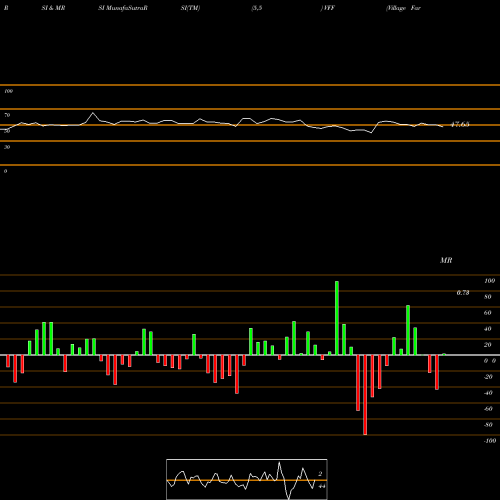This screenshot has width=500, height=500.
Task: Click the '60' label on MR axis
Action: coord(488,313)
